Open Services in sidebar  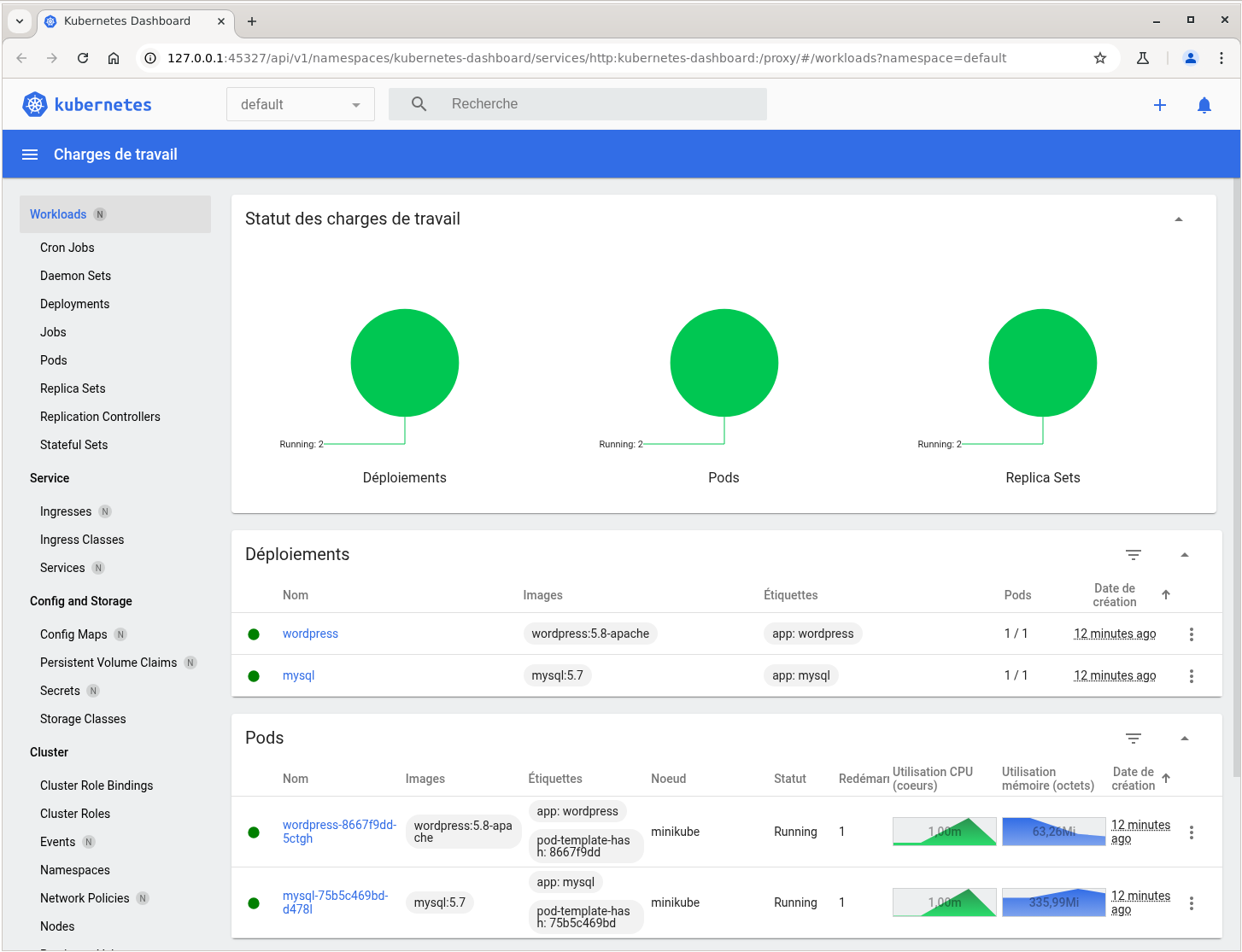tap(62, 568)
